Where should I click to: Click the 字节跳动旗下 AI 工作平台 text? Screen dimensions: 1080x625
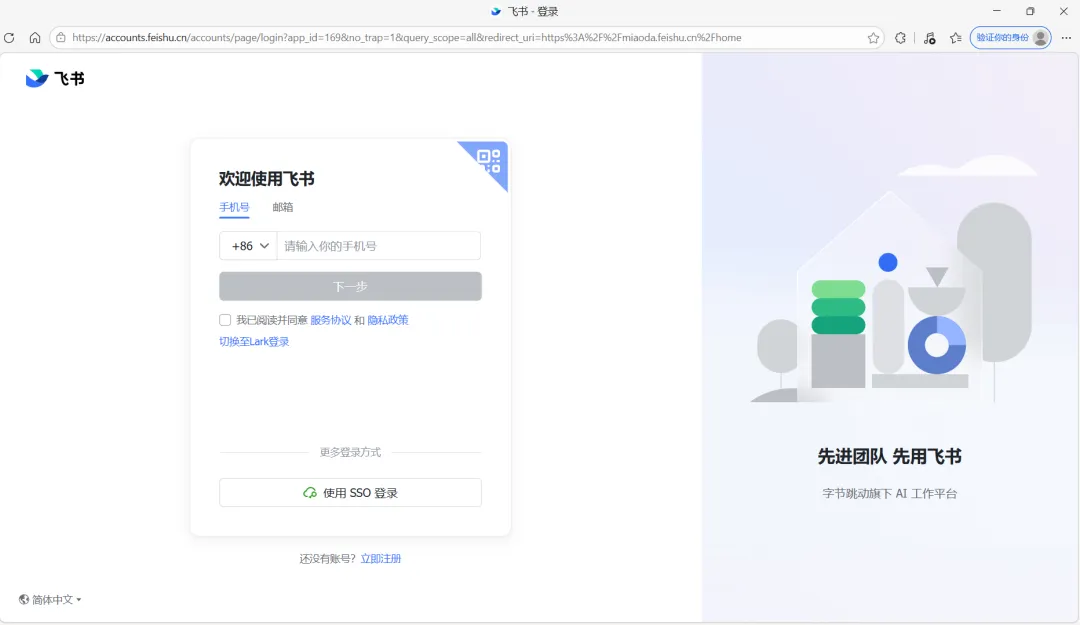coord(889,494)
